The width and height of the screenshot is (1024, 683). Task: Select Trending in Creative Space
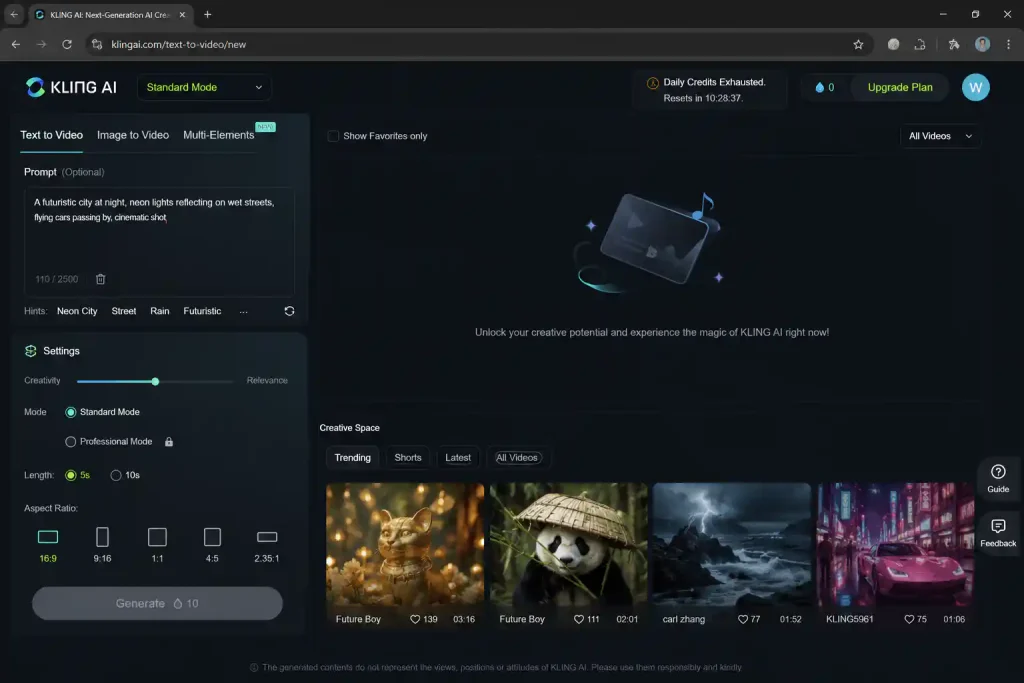point(353,458)
